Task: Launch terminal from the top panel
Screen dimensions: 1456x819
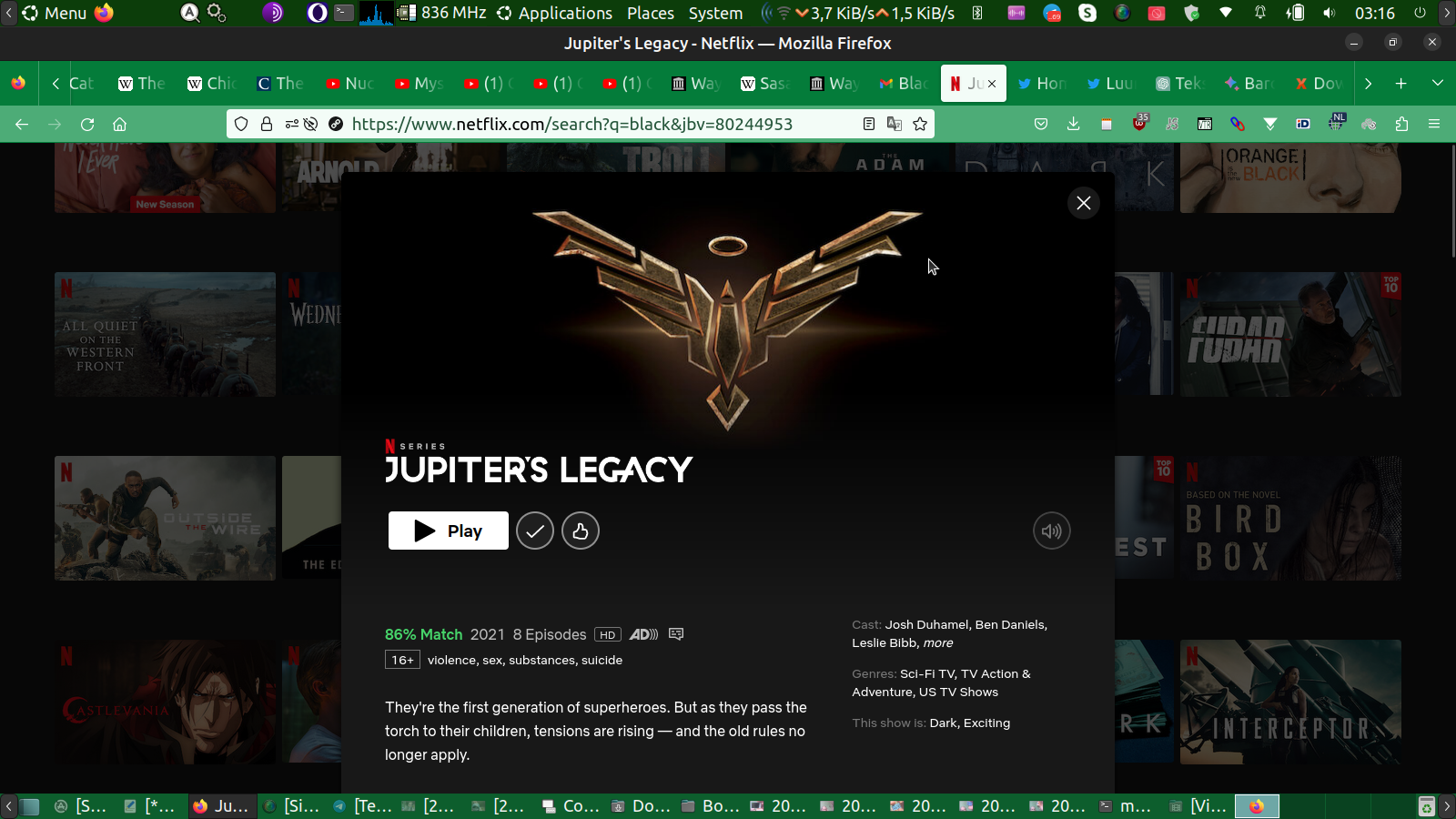Action: (344, 13)
